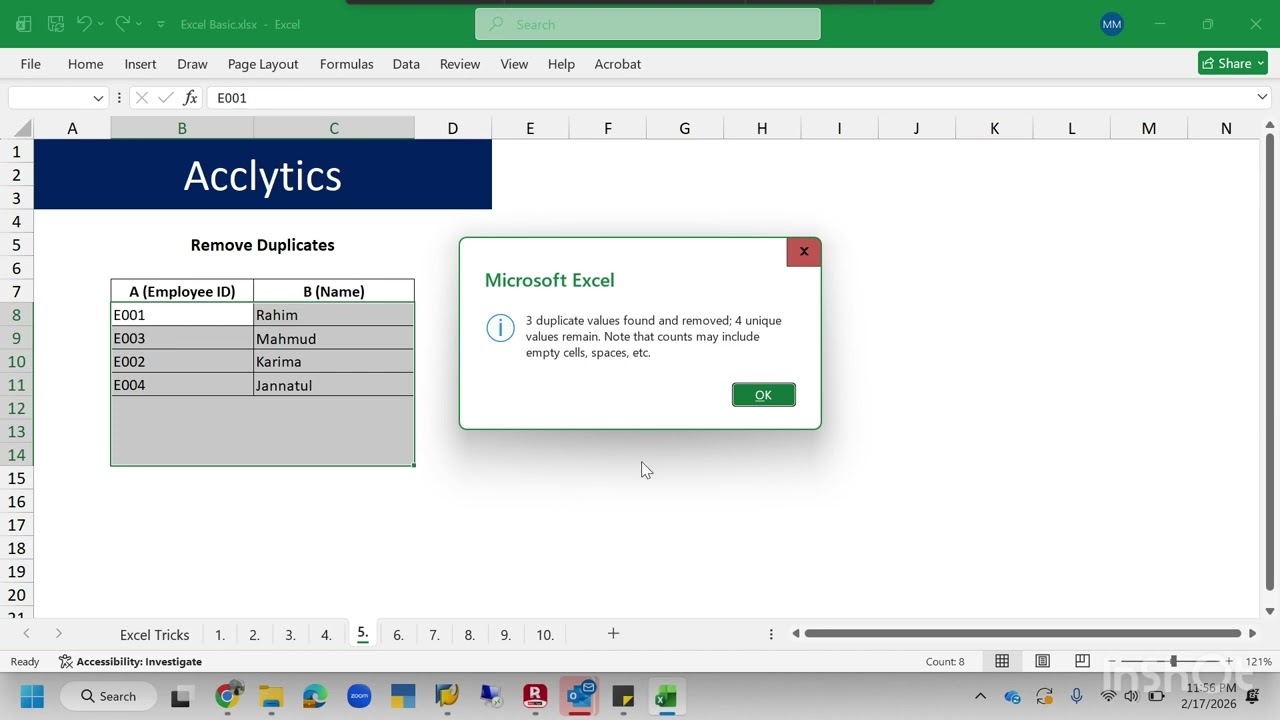1280x720 pixels.
Task: Open Customize Quick Access Toolbar dropdown
Action: coord(160,24)
